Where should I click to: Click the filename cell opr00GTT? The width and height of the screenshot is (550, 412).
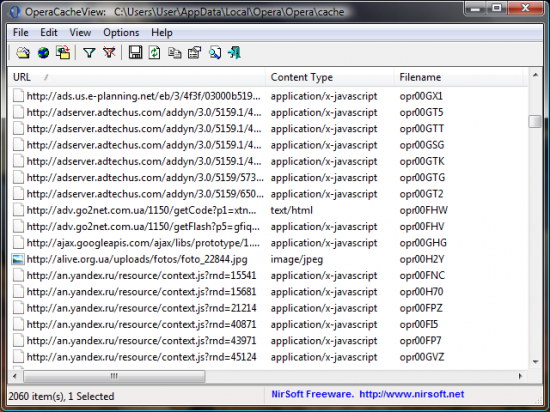coord(422,129)
